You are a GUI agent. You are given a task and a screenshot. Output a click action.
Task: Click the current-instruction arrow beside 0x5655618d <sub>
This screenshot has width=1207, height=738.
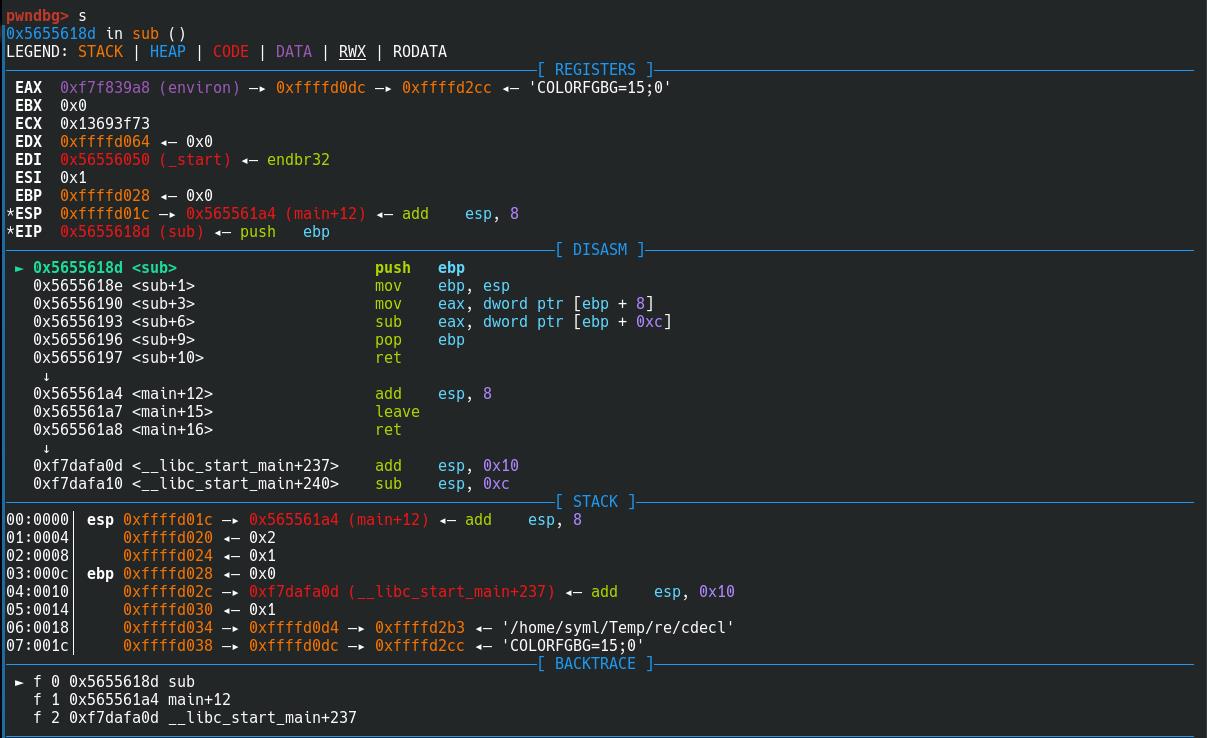click(20, 268)
